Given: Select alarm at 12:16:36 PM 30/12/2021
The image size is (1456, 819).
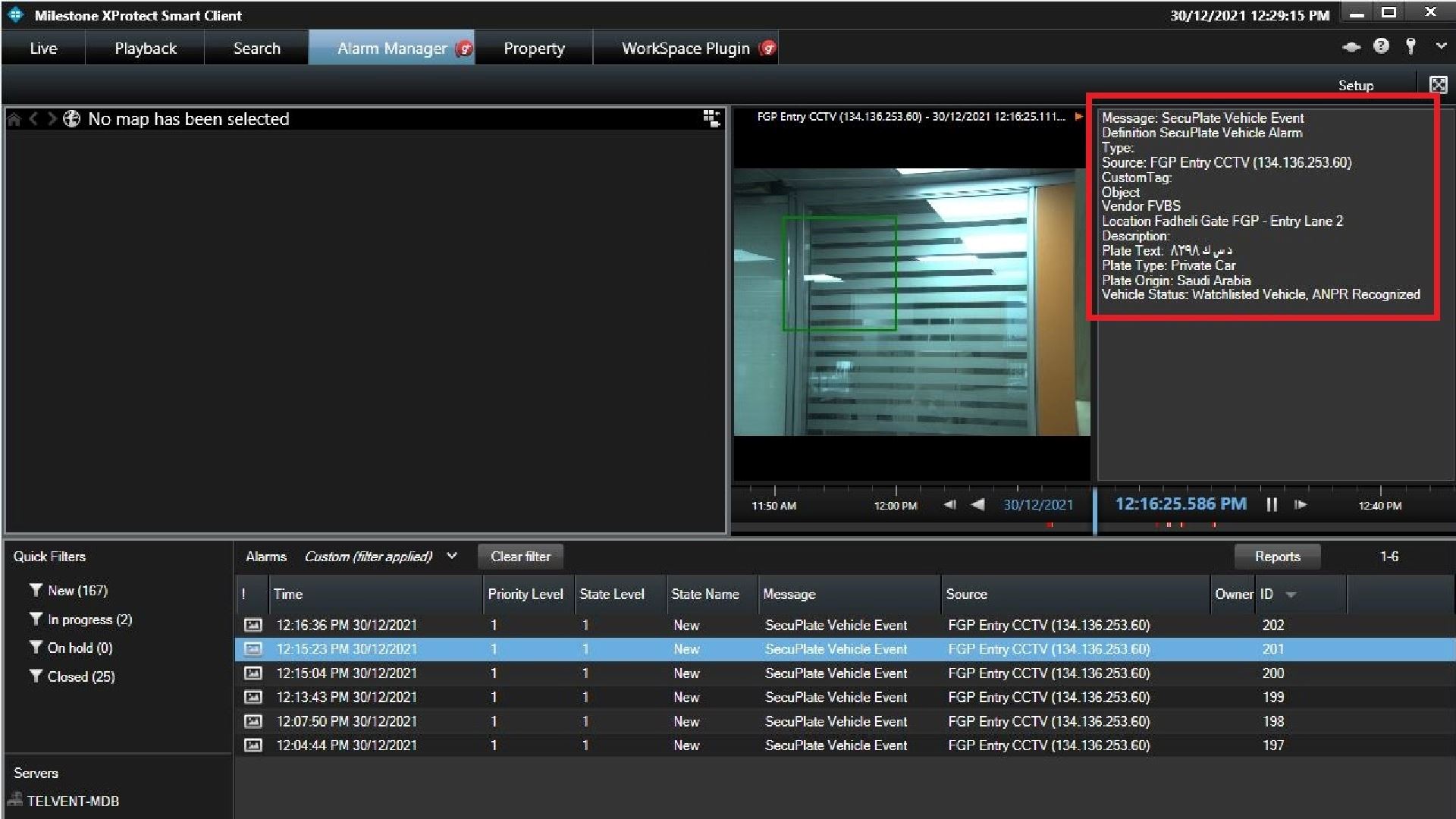Looking at the screenshot, I should tap(844, 626).
